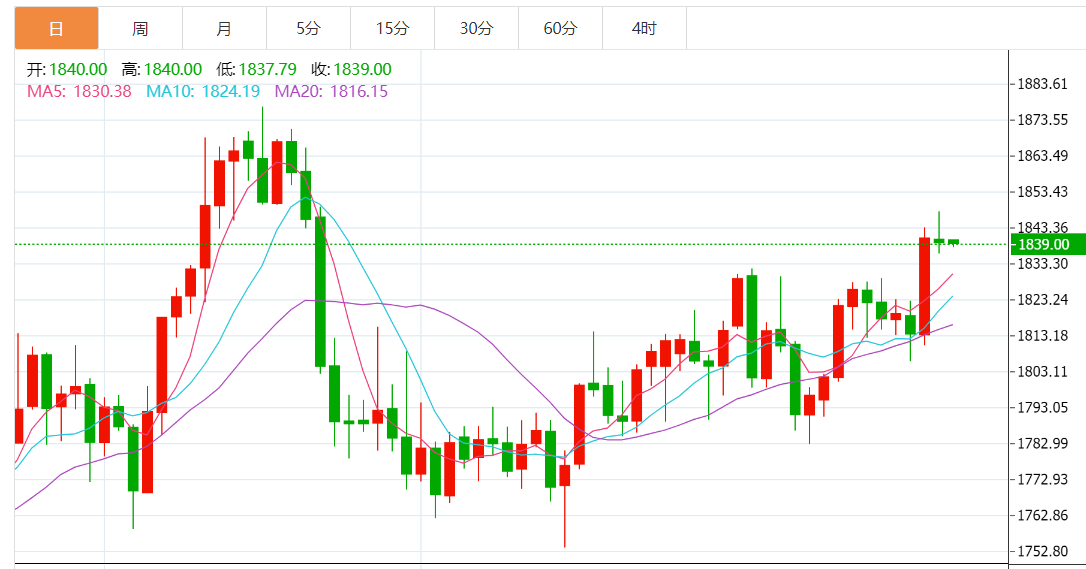This screenshot has height=569, width=1086.
Task: Click the MA10: 1824.19 indicator label
Action: point(203,91)
